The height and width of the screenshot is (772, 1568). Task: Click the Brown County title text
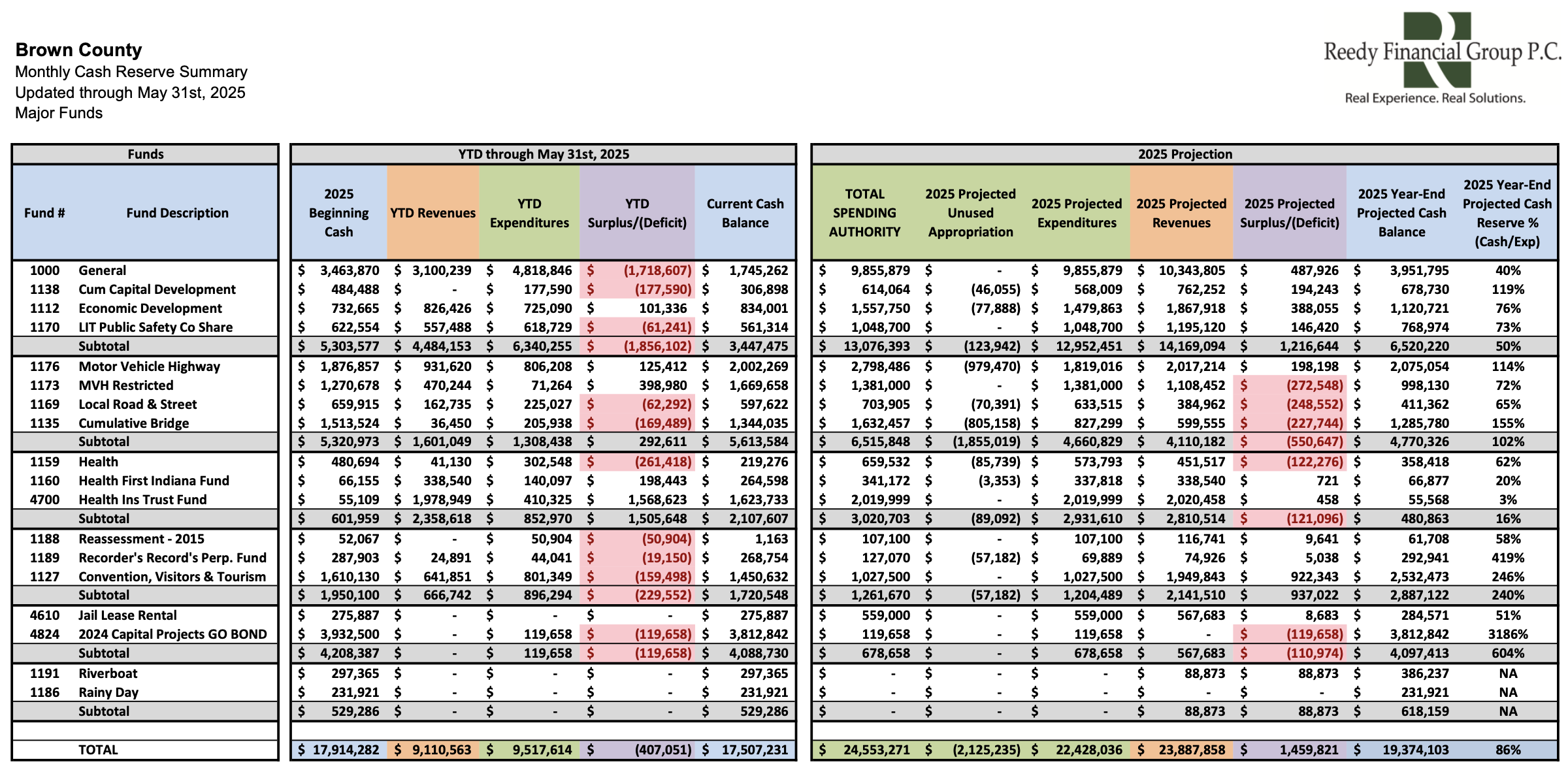click(x=78, y=50)
